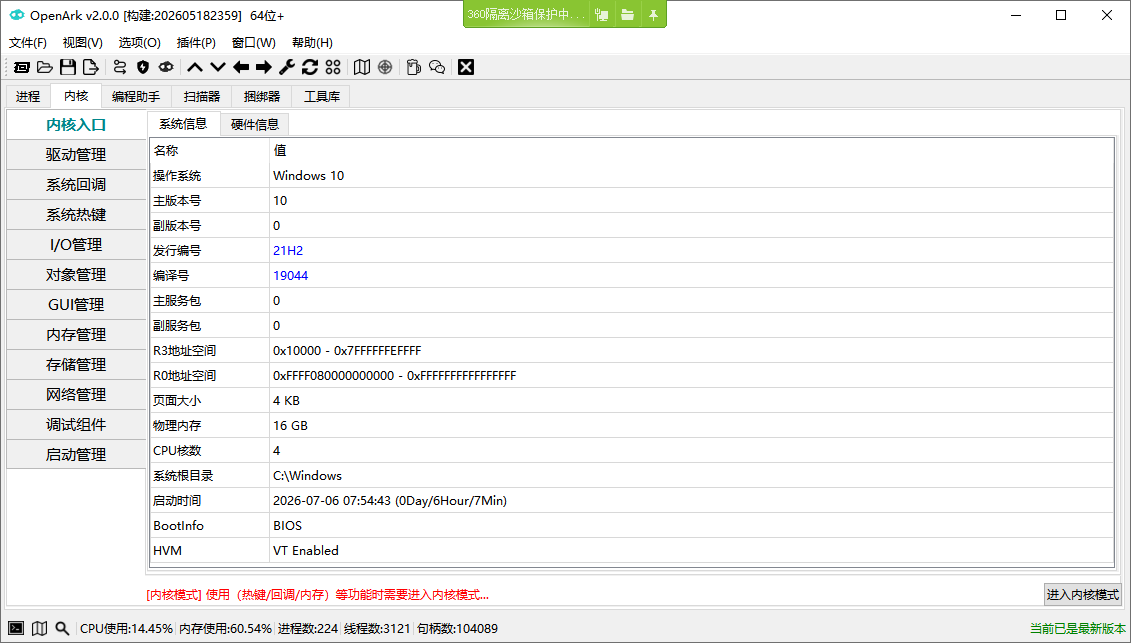
Task: Click the HVM value VT Enabled
Action: [x=306, y=551]
